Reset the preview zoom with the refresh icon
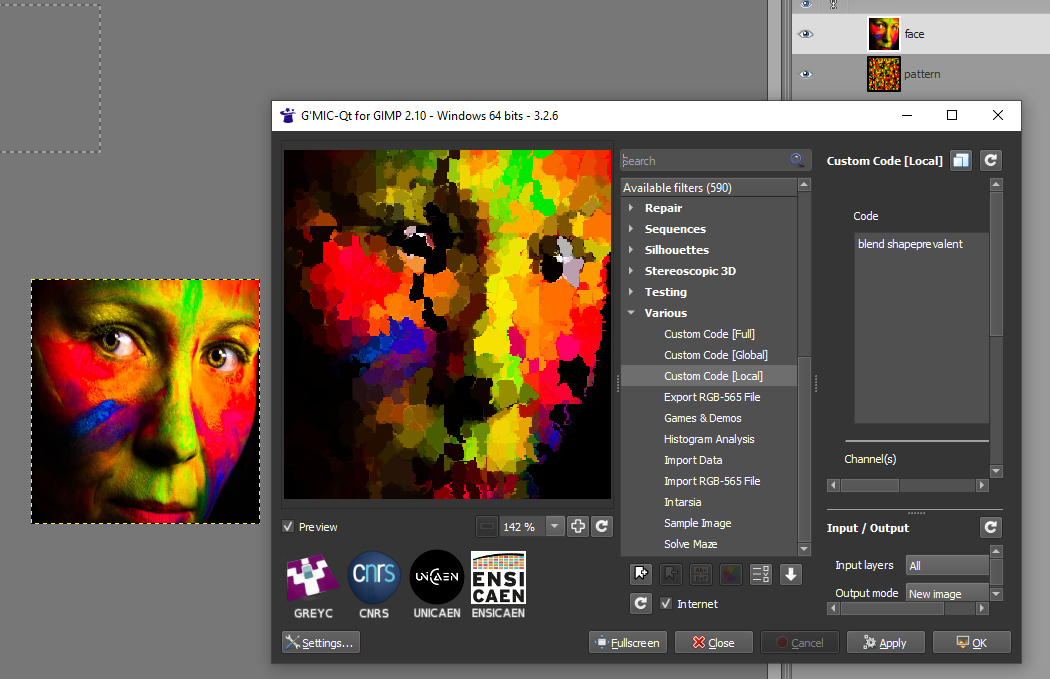Screen dimensions: 1050x679 (602, 526)
